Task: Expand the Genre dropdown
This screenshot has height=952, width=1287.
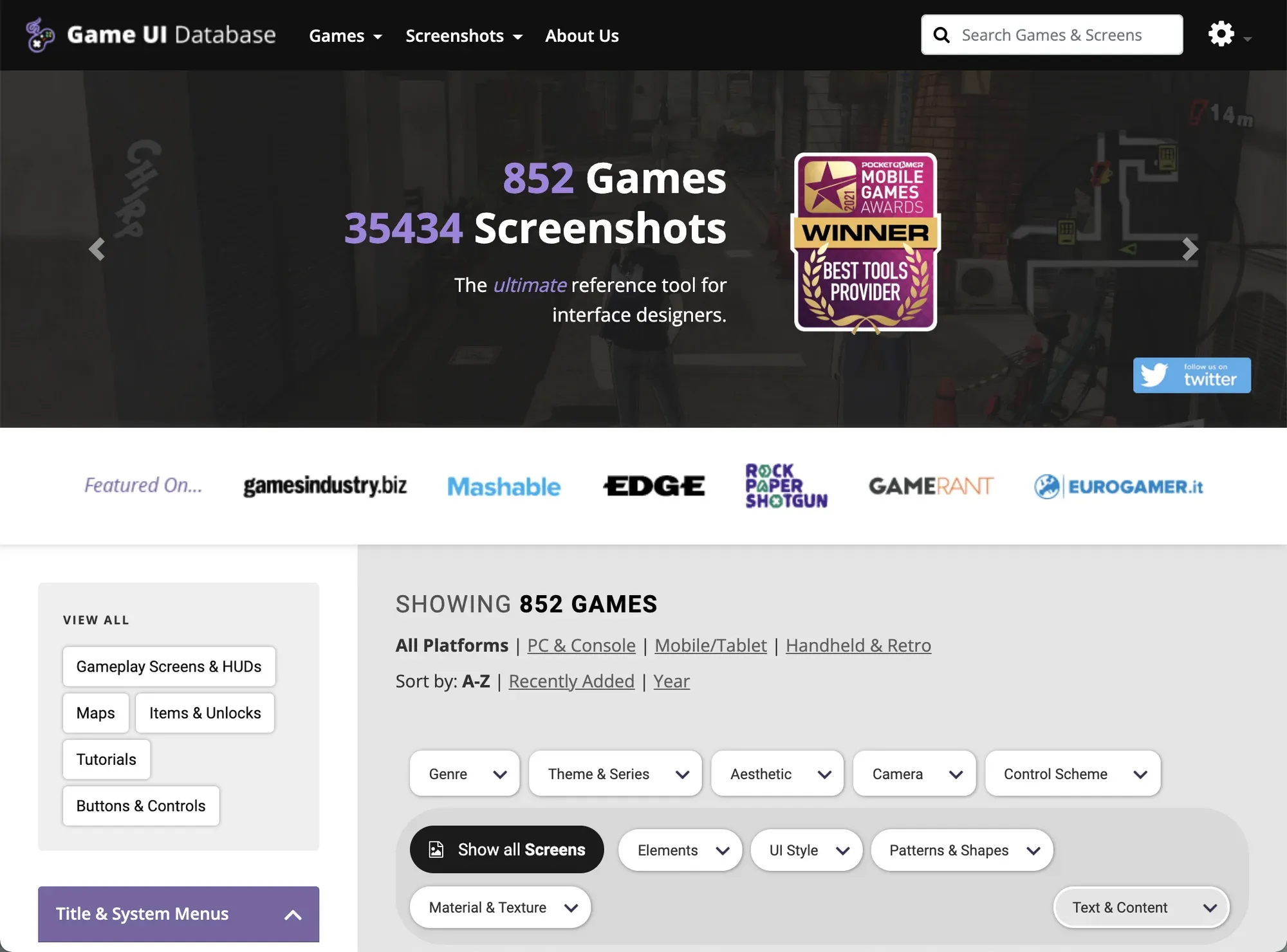Action: (464, 774)
